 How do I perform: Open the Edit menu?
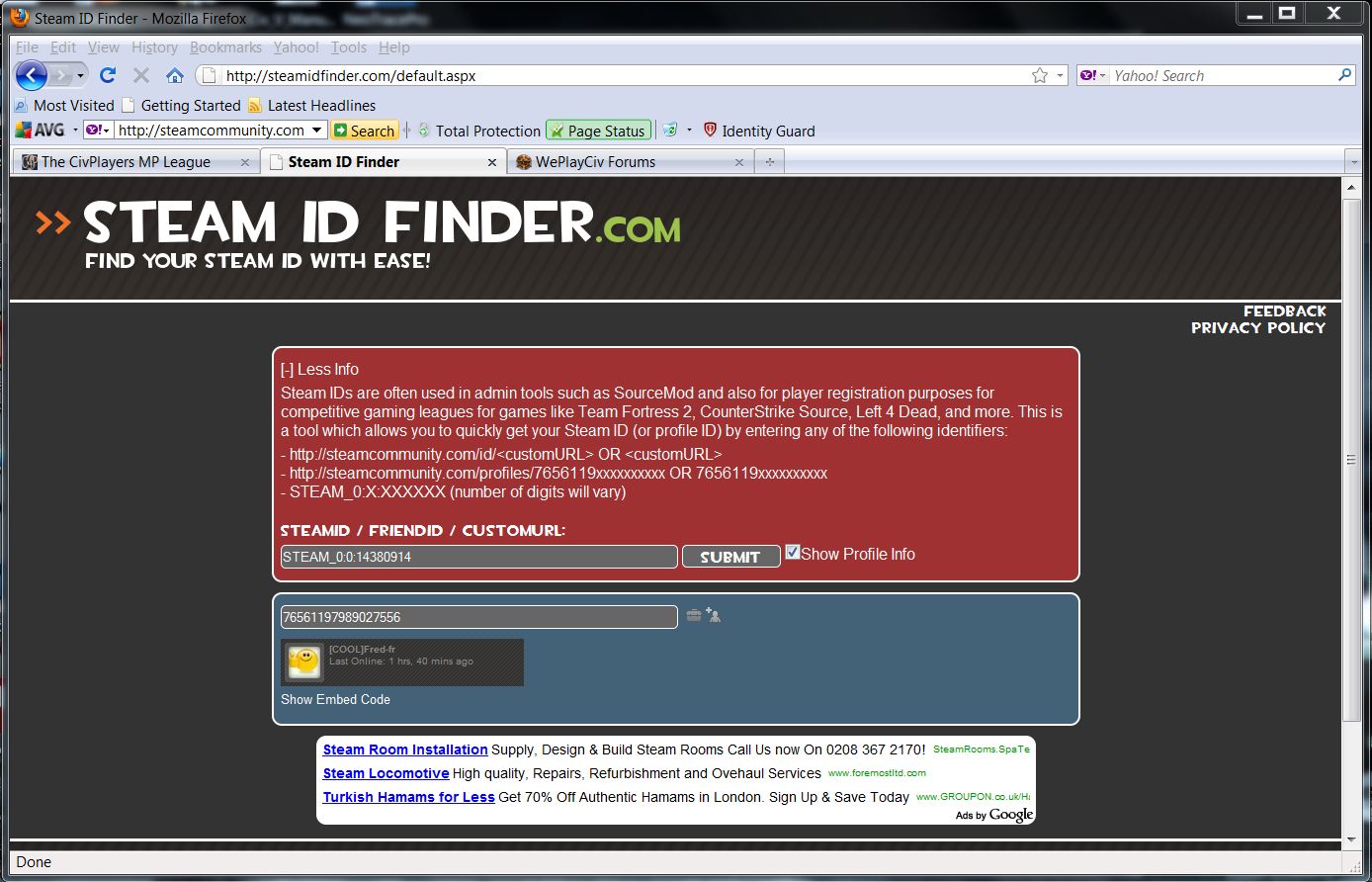(63, 47)
